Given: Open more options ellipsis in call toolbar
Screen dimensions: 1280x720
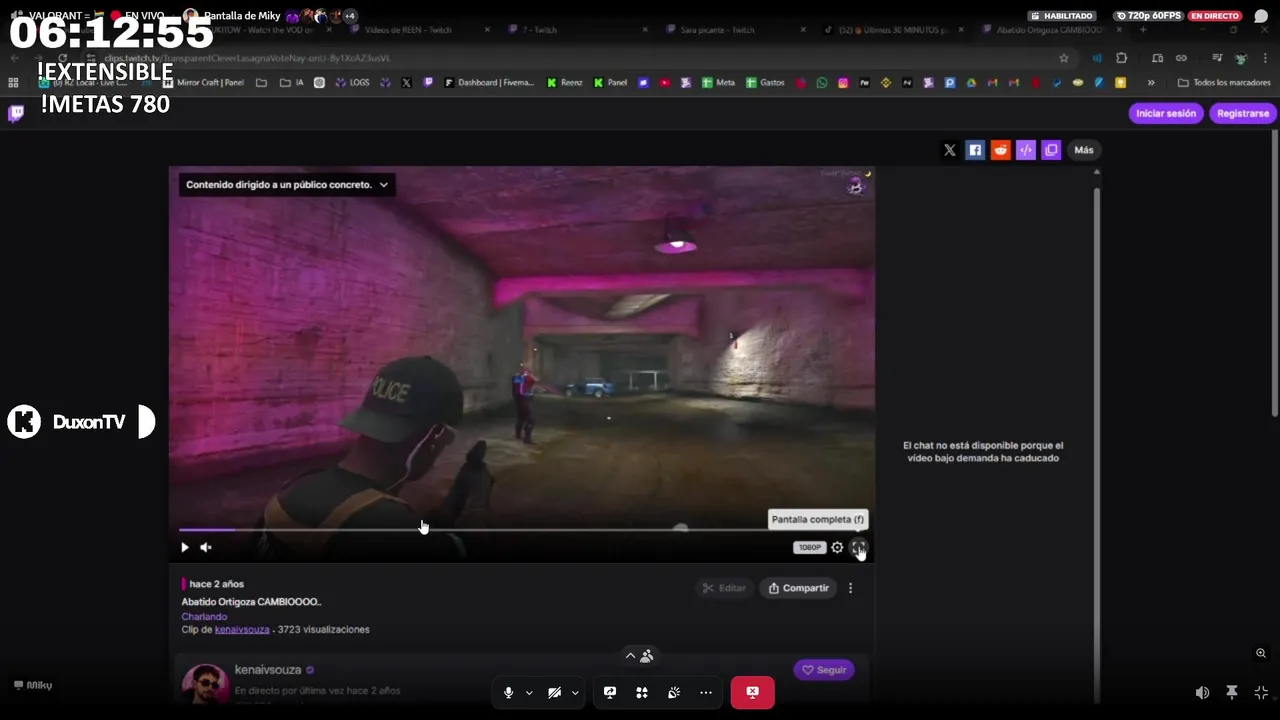Looking at the screenshot, I should click(706, 692).
